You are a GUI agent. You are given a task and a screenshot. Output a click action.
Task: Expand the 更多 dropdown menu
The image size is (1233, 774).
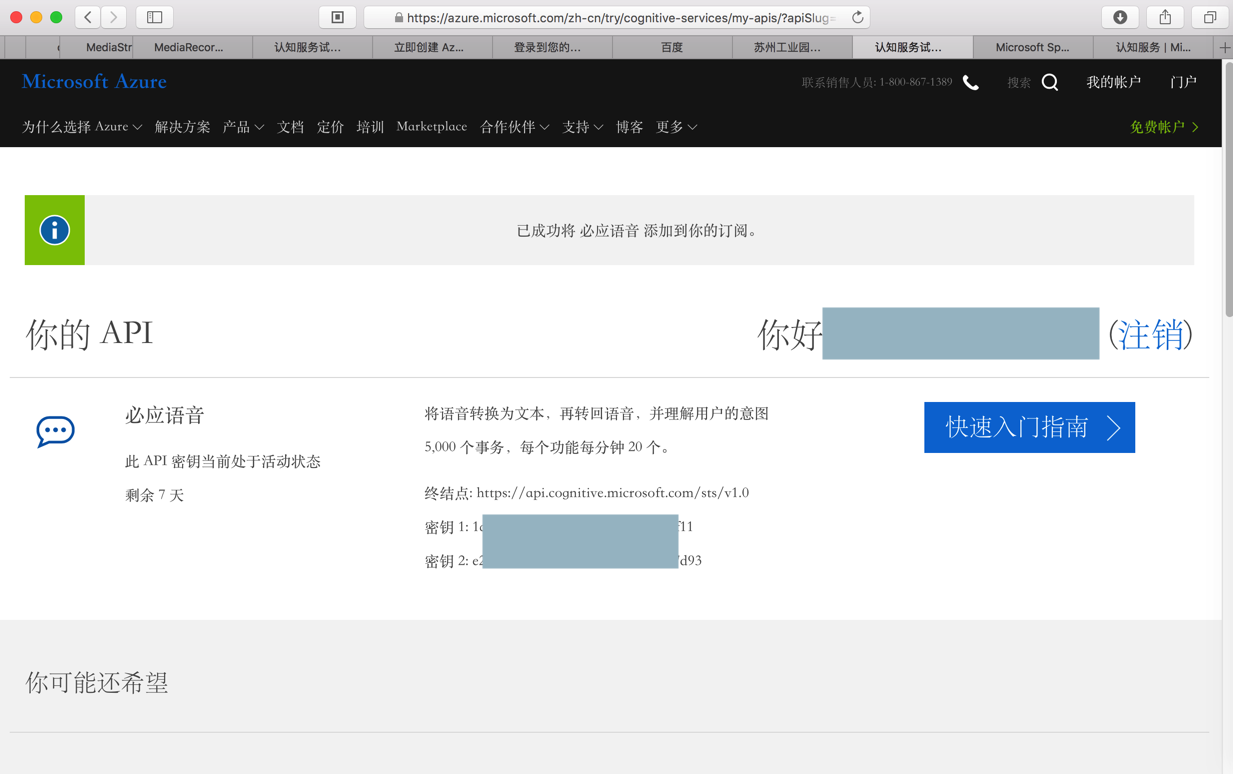point(676,127)
